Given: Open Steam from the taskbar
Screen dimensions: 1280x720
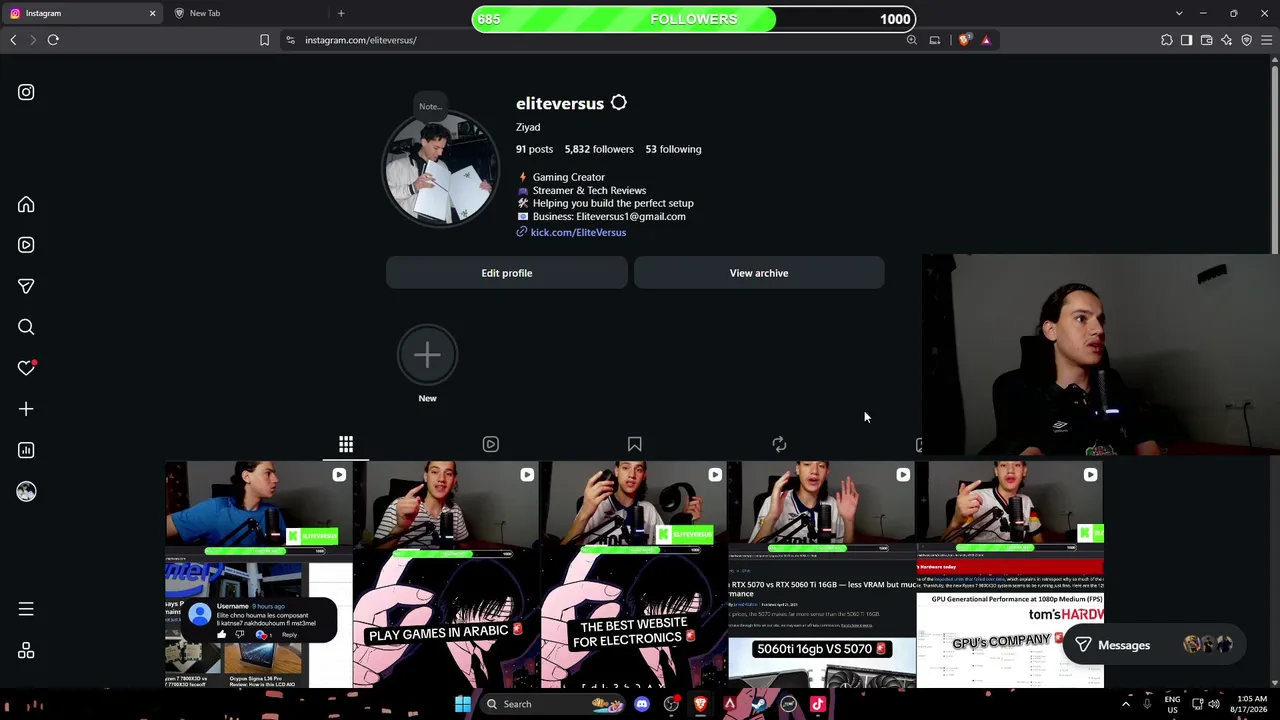Looking at the screenshot, I should click(759, 704).
